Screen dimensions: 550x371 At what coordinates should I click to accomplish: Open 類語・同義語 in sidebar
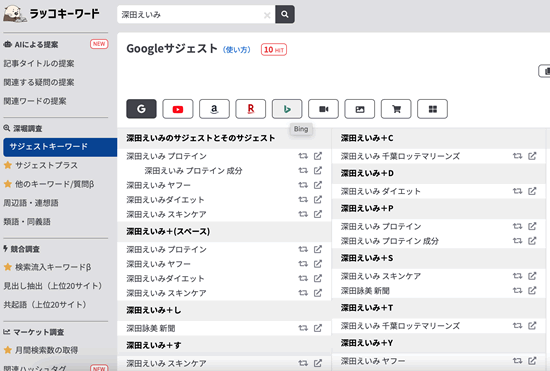pyautogui.click(x=27, y=222)
